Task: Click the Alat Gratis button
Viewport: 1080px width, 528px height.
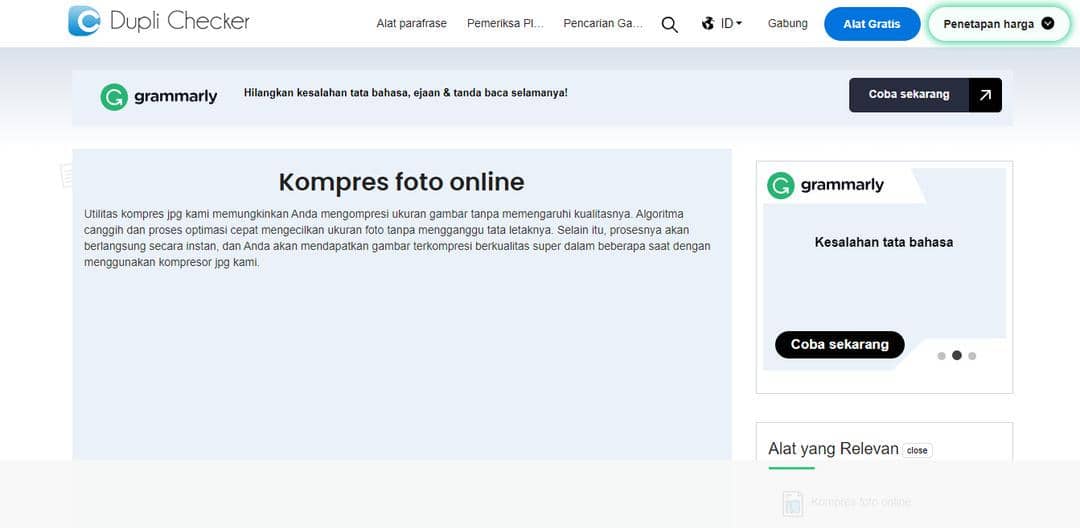Action: (x=872, y=24)
